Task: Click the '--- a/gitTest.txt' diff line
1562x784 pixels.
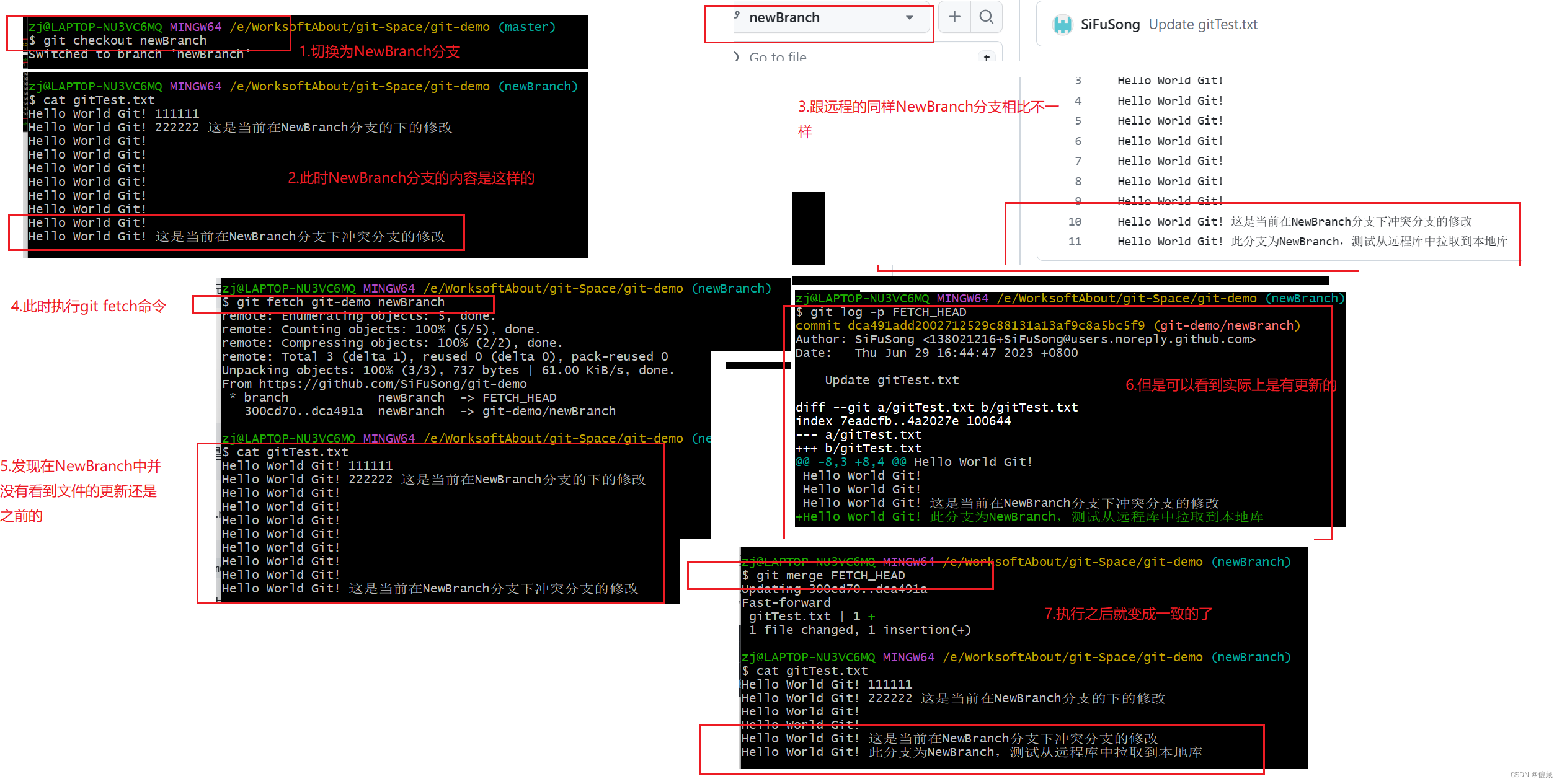Action: tap(859, 435)
